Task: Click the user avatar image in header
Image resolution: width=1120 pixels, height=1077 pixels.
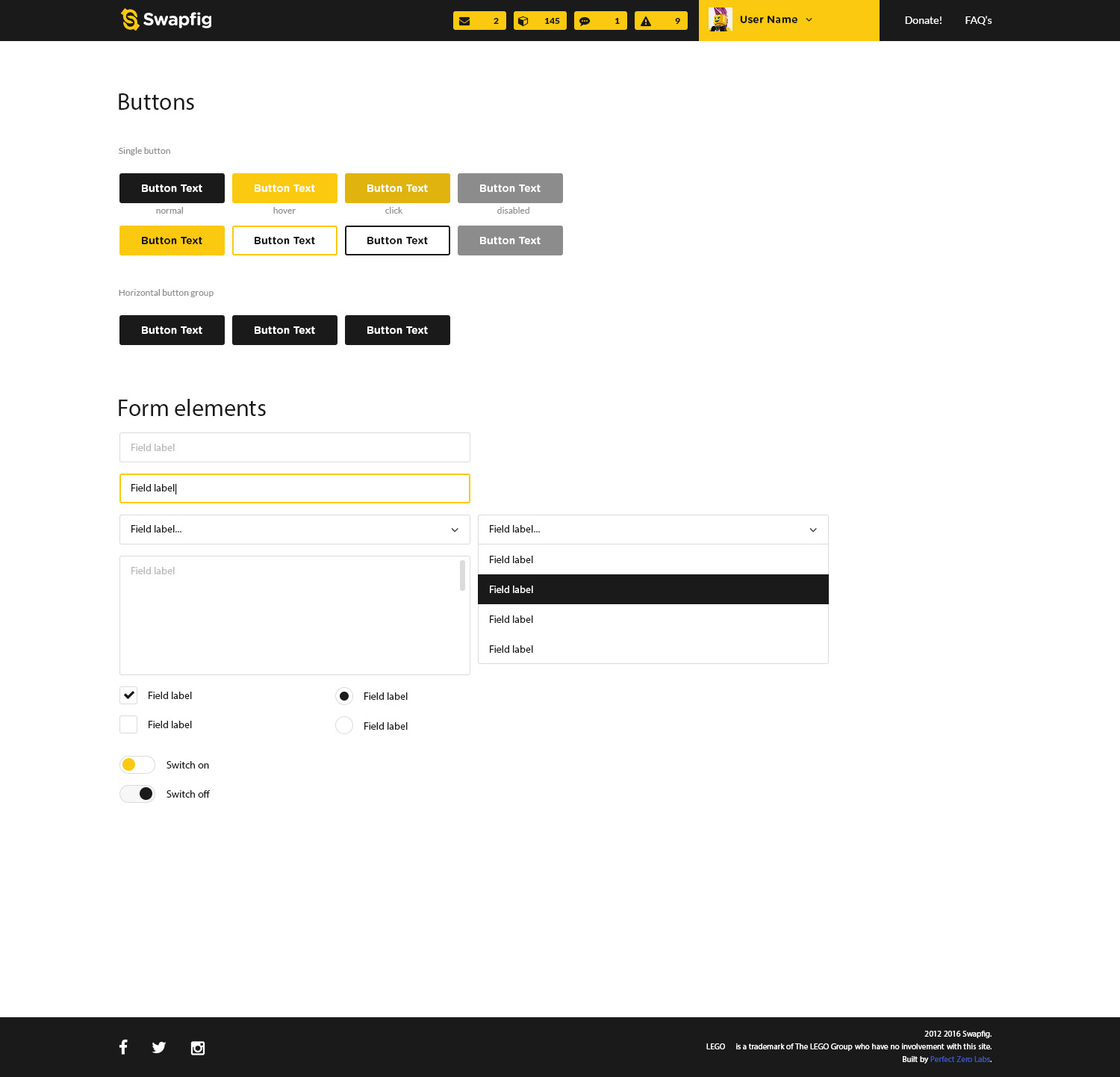Action: (x=719, y=19)
